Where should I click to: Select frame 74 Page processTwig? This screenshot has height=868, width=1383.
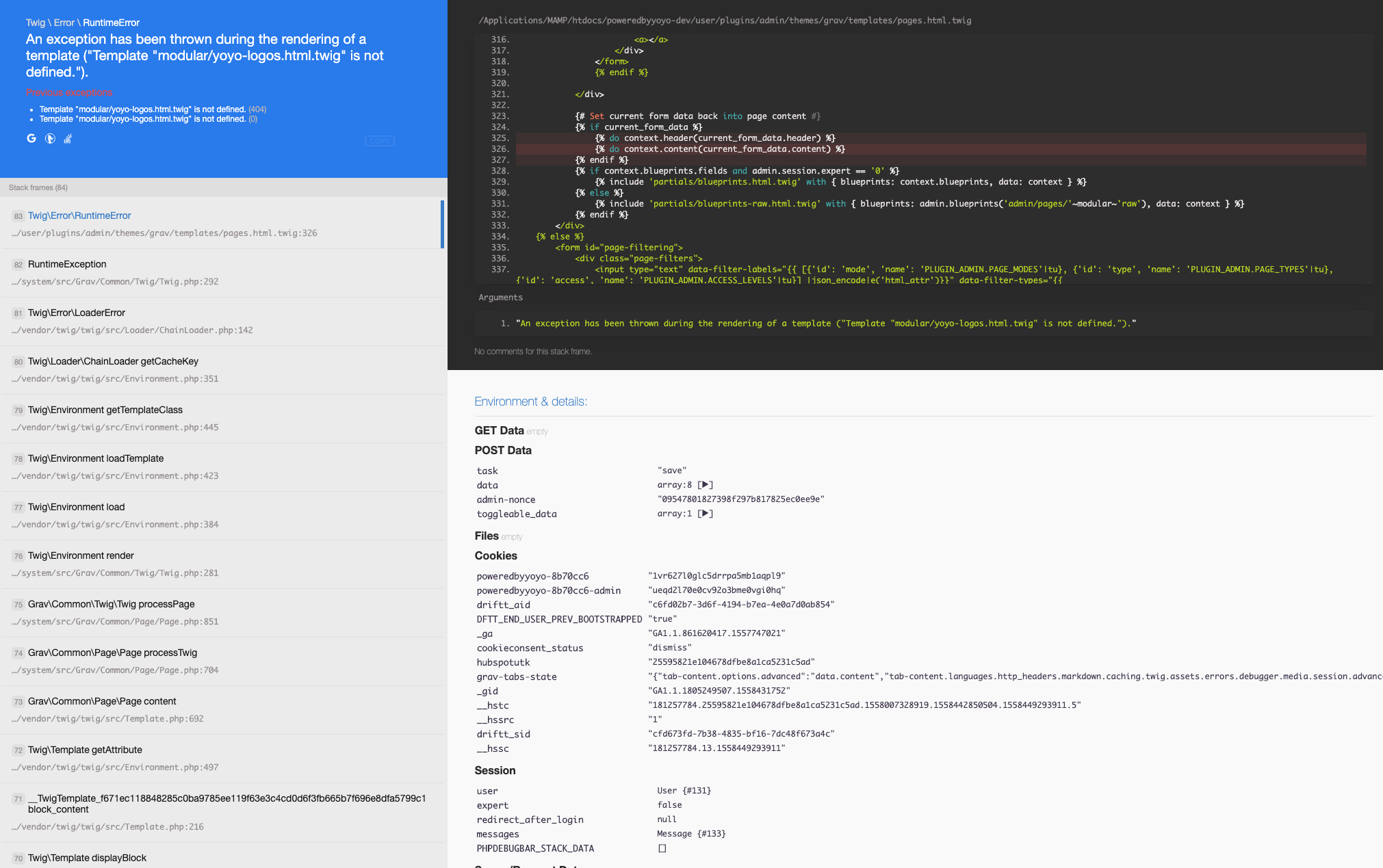click(x=222, y=661)
